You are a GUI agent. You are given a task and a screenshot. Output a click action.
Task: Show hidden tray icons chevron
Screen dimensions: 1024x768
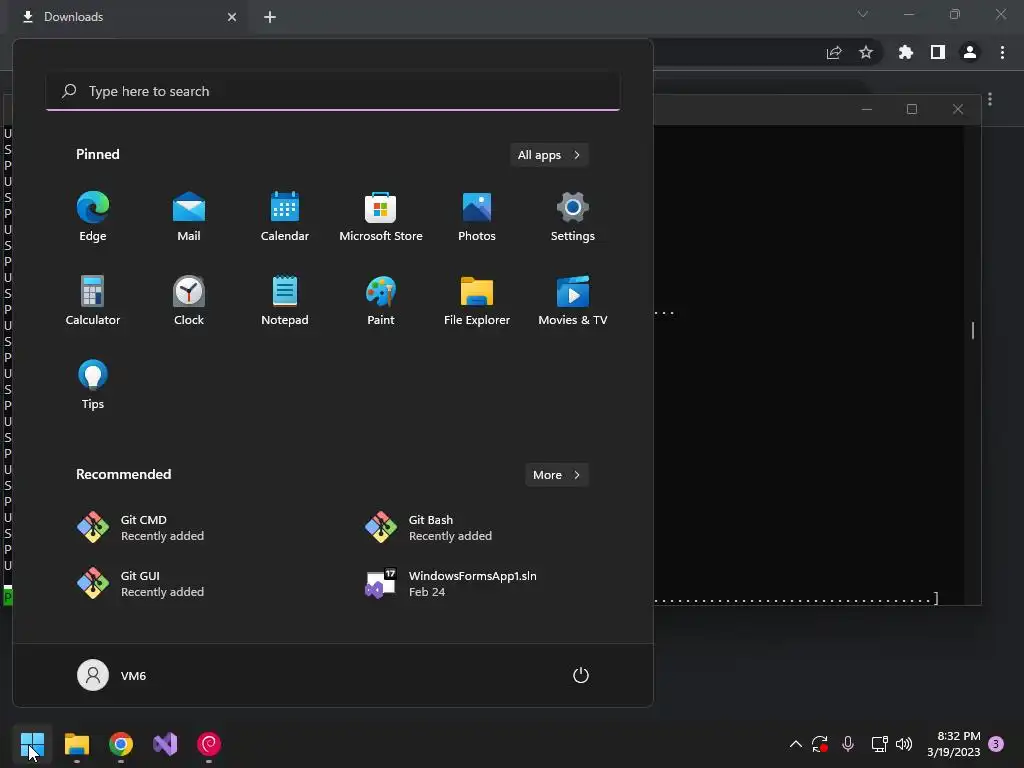[x=795, y=744]
